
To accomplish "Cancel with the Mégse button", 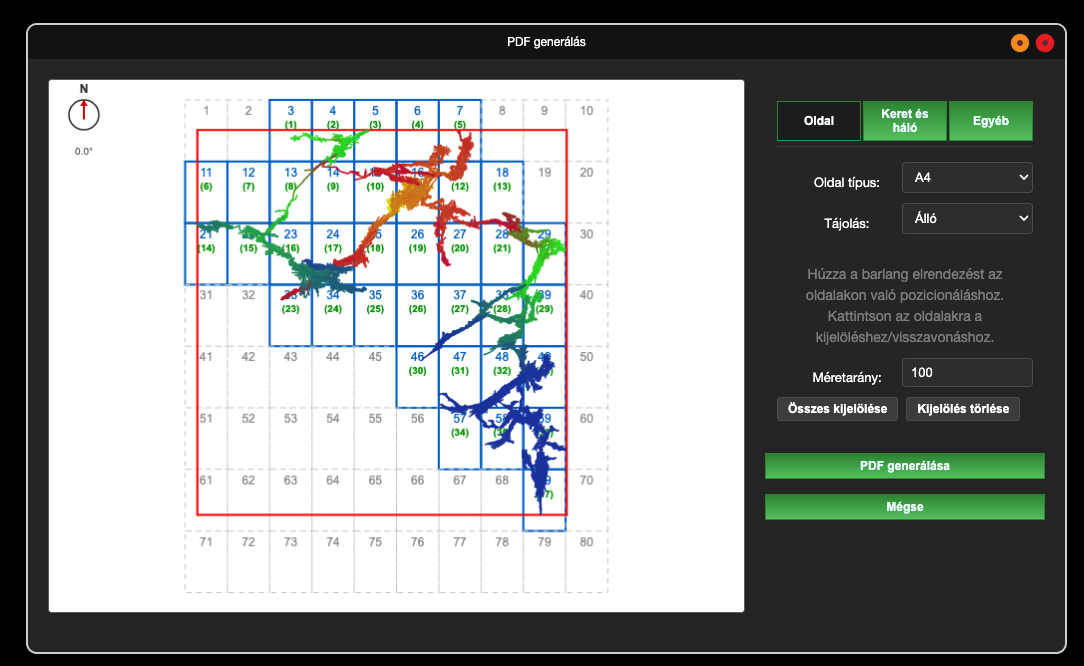I will coord(904,507).
